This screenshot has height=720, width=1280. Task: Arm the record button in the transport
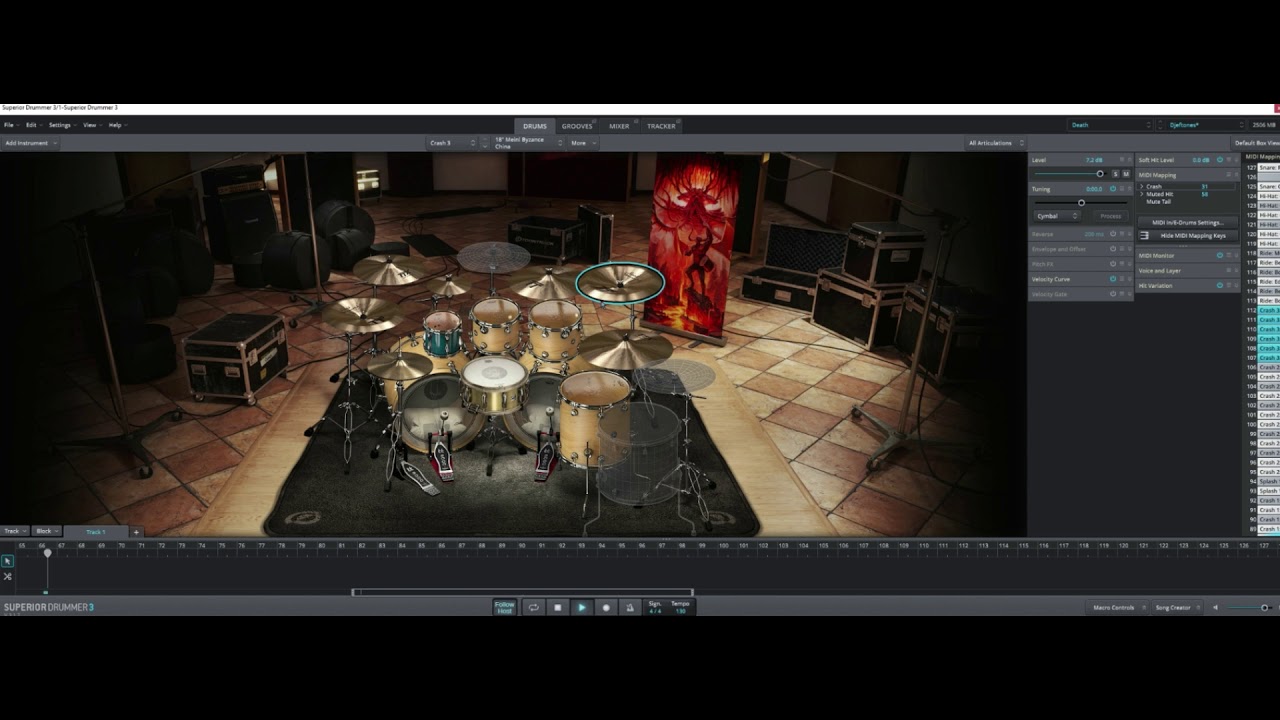click(605, 607)
